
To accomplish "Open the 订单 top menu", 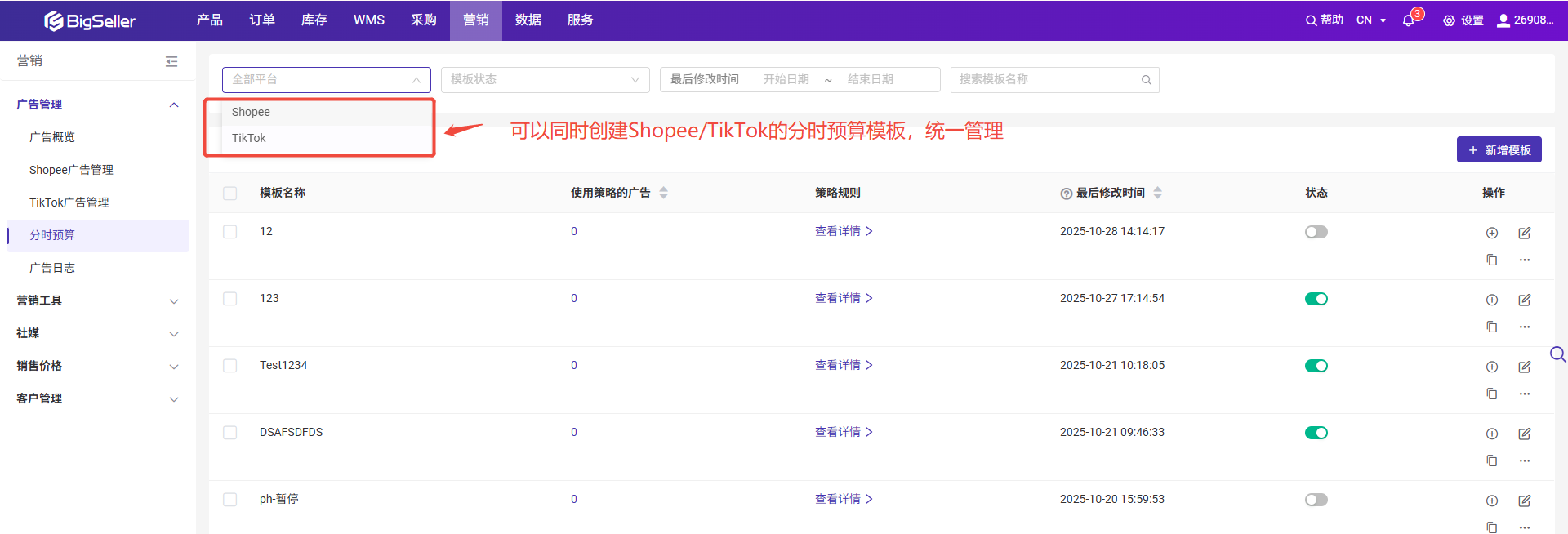I will pos(261,20).
